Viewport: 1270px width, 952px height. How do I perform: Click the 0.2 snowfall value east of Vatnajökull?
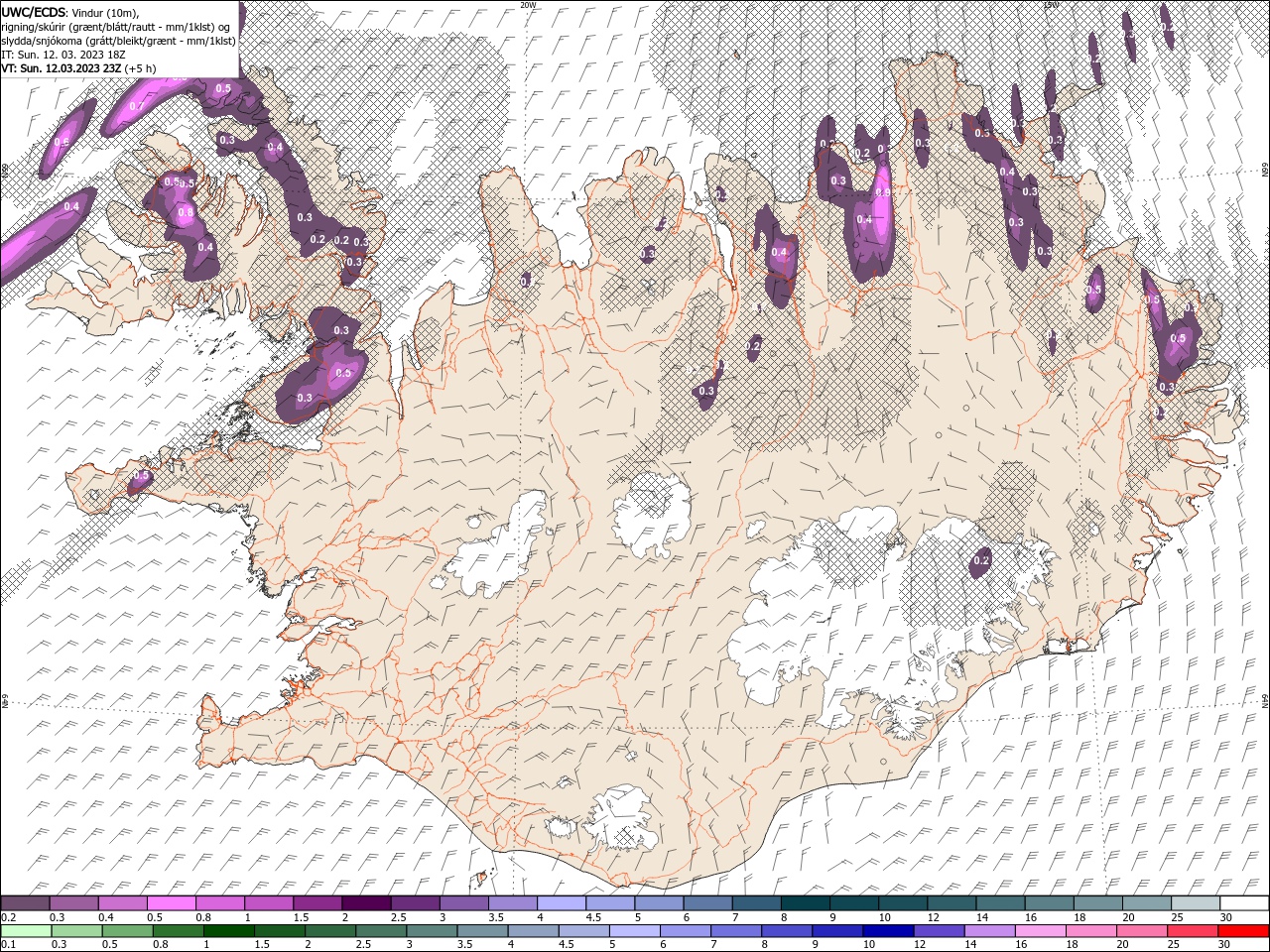[x=981, y=561]
